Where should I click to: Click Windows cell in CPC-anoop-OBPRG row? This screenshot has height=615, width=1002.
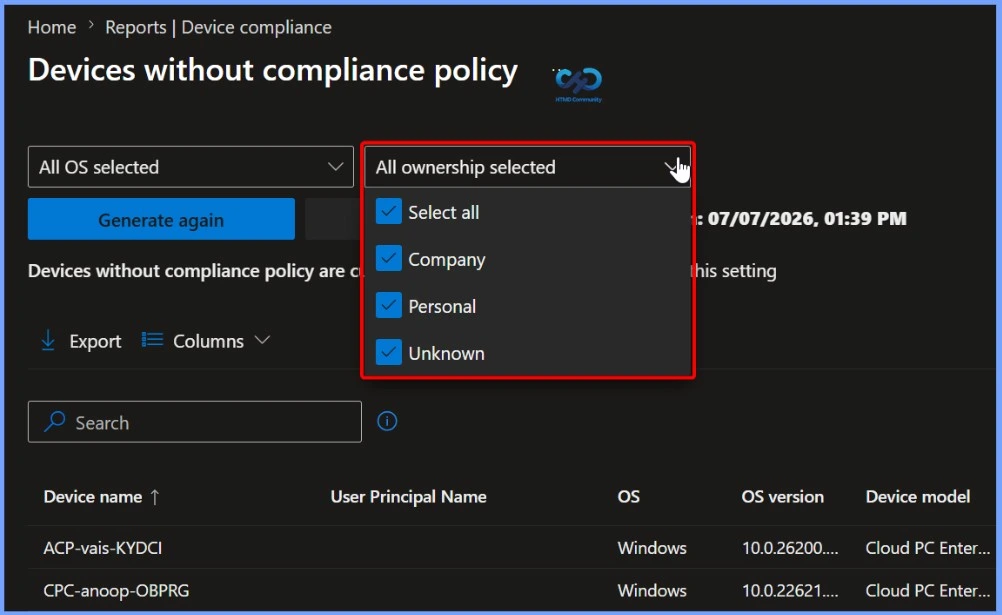coord(652,590)
